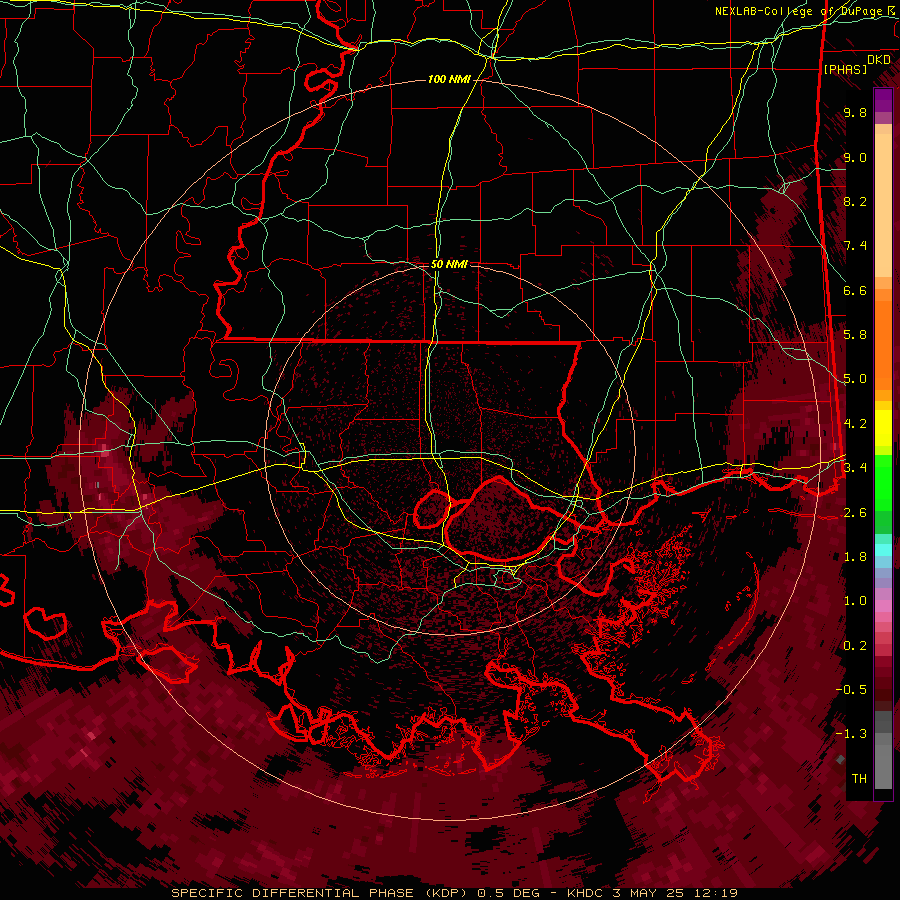Click the DKD legend unit label

[878, 59]
